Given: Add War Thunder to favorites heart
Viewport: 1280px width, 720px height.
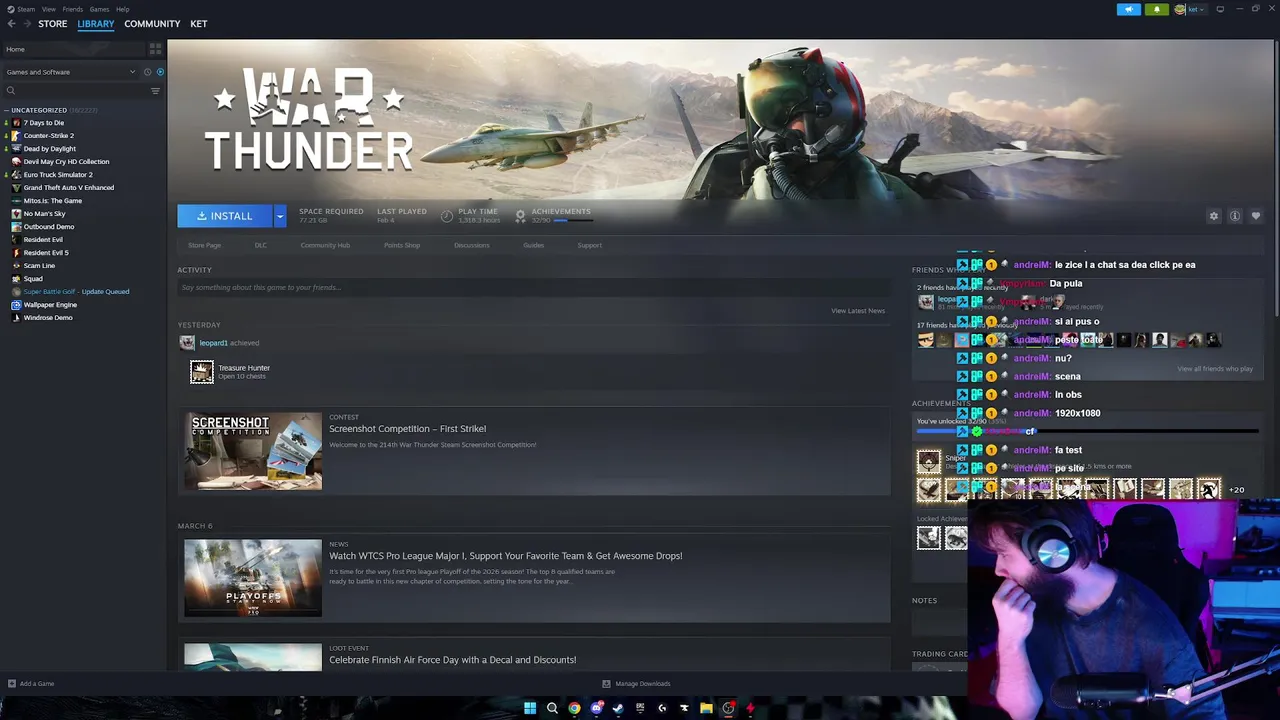Looking at the screenshot, I should (1256, 216).
